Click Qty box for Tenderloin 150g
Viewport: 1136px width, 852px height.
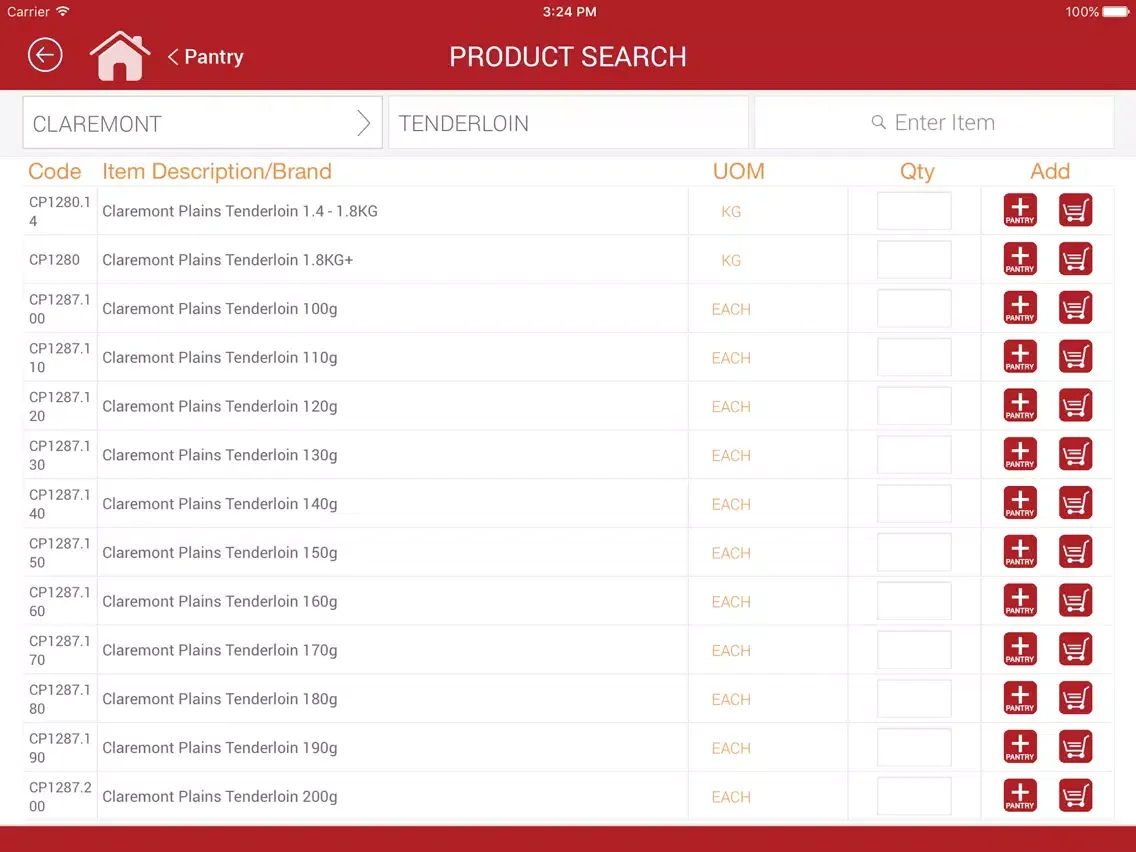coord(914,552)
